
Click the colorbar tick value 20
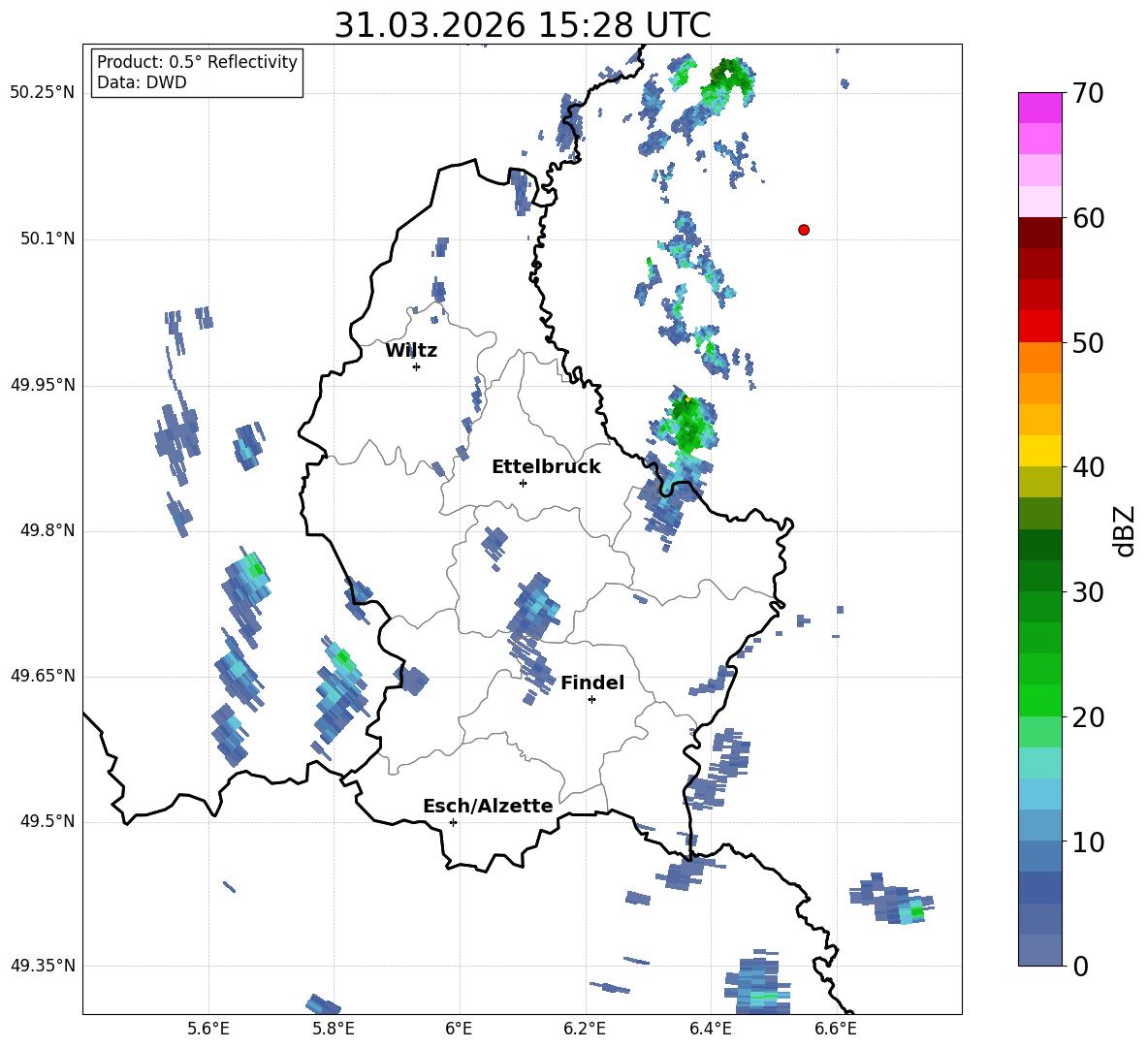click(x=1088, y=717)
